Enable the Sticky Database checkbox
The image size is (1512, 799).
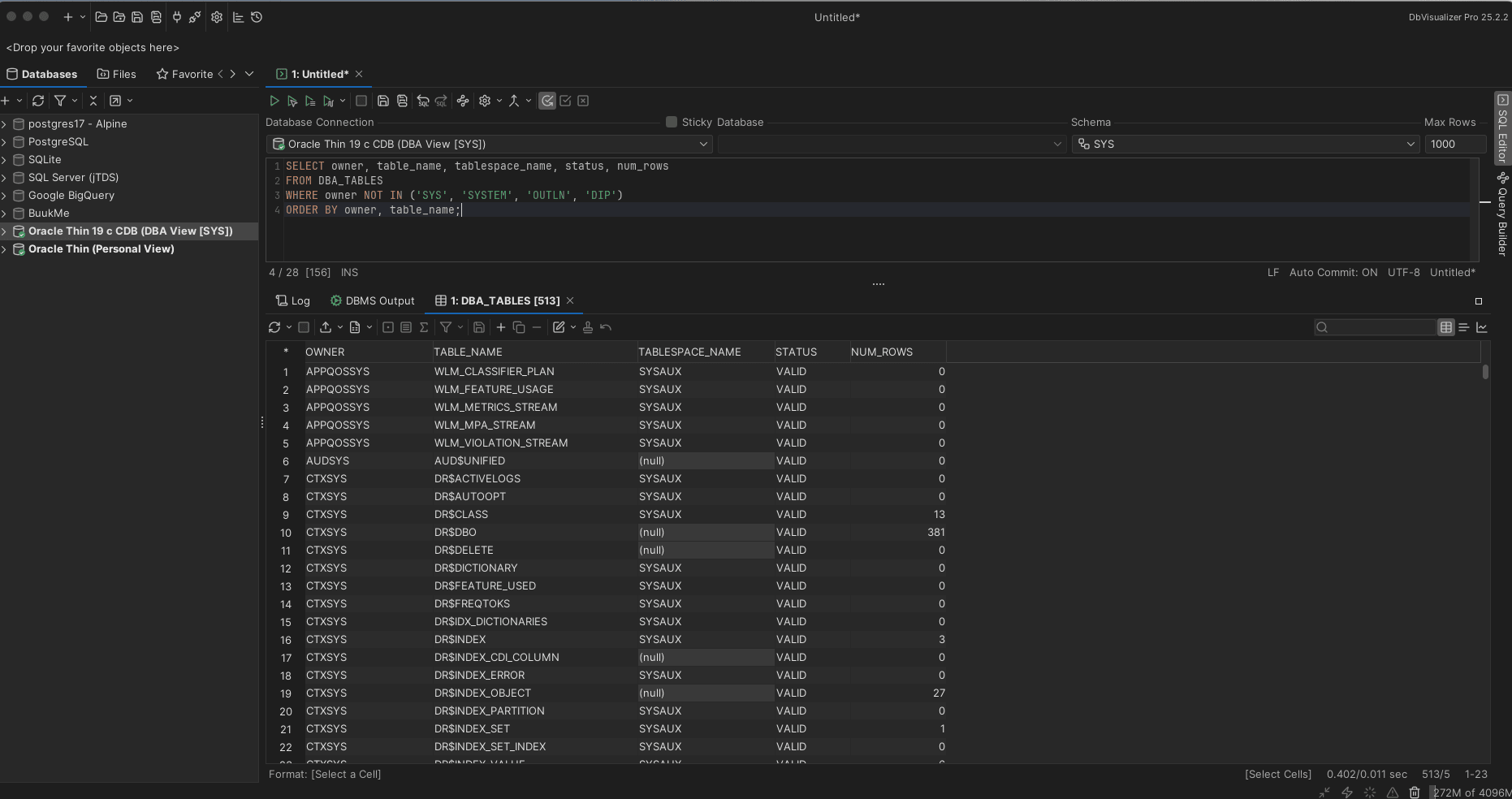672,122
